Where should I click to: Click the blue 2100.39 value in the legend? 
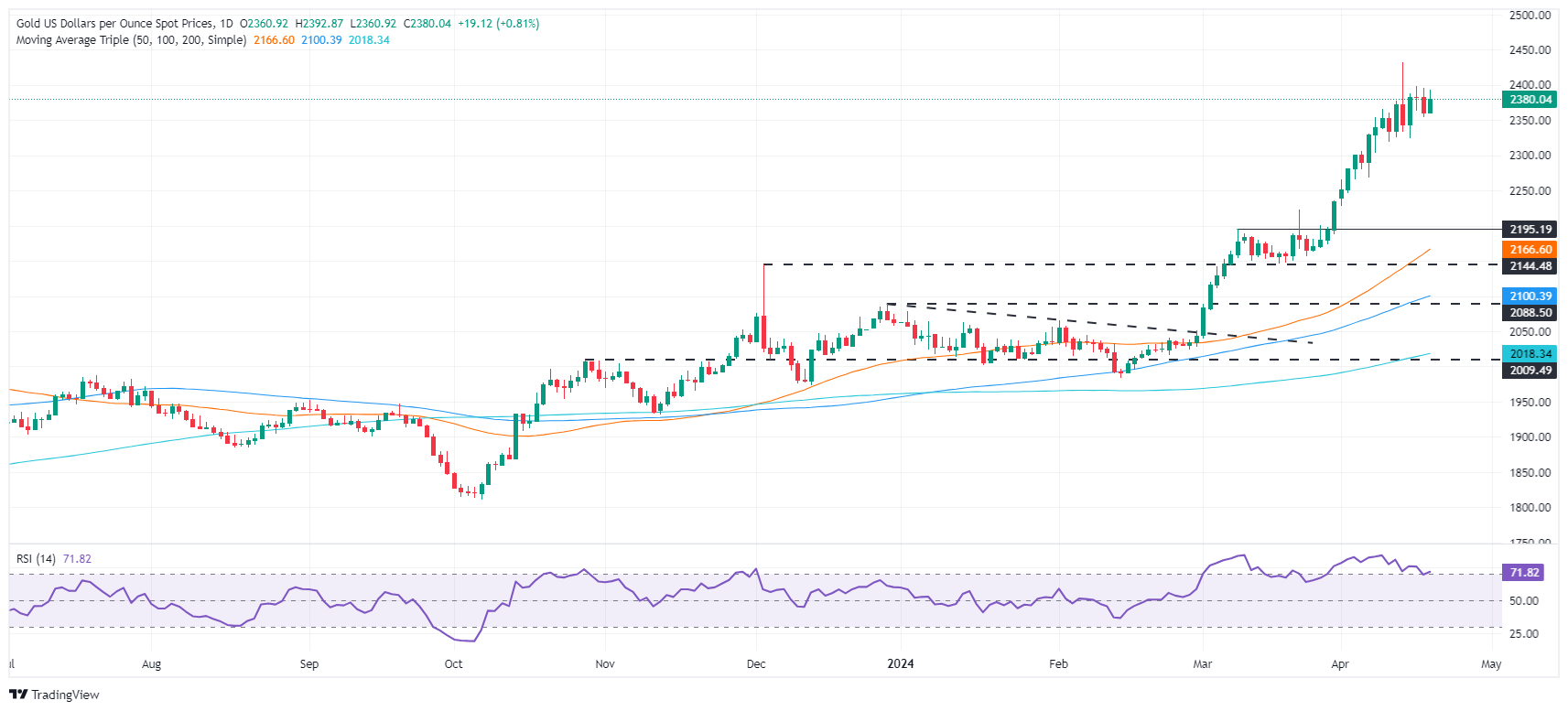pyautogui.click(x=321, y=40)
